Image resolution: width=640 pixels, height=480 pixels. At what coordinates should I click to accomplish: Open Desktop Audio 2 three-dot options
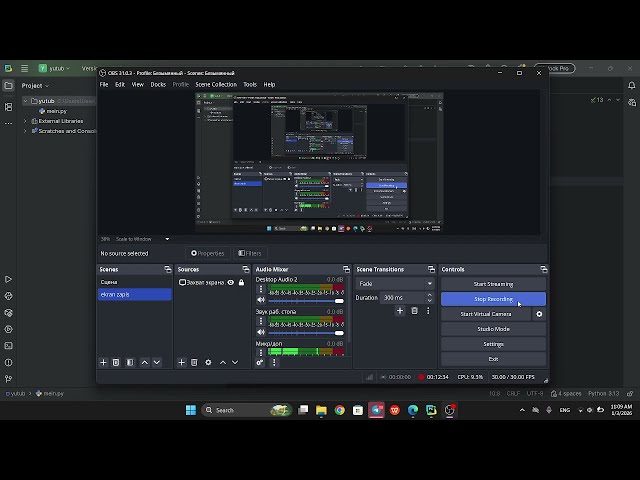point(261,289)
